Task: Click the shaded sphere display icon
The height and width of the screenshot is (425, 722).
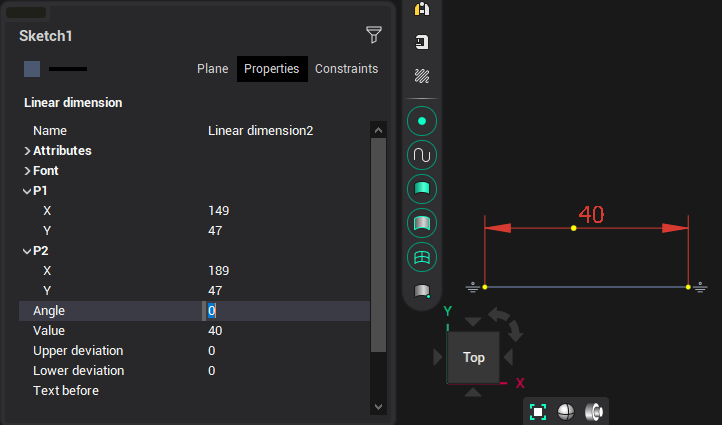Action: point(565,411)
